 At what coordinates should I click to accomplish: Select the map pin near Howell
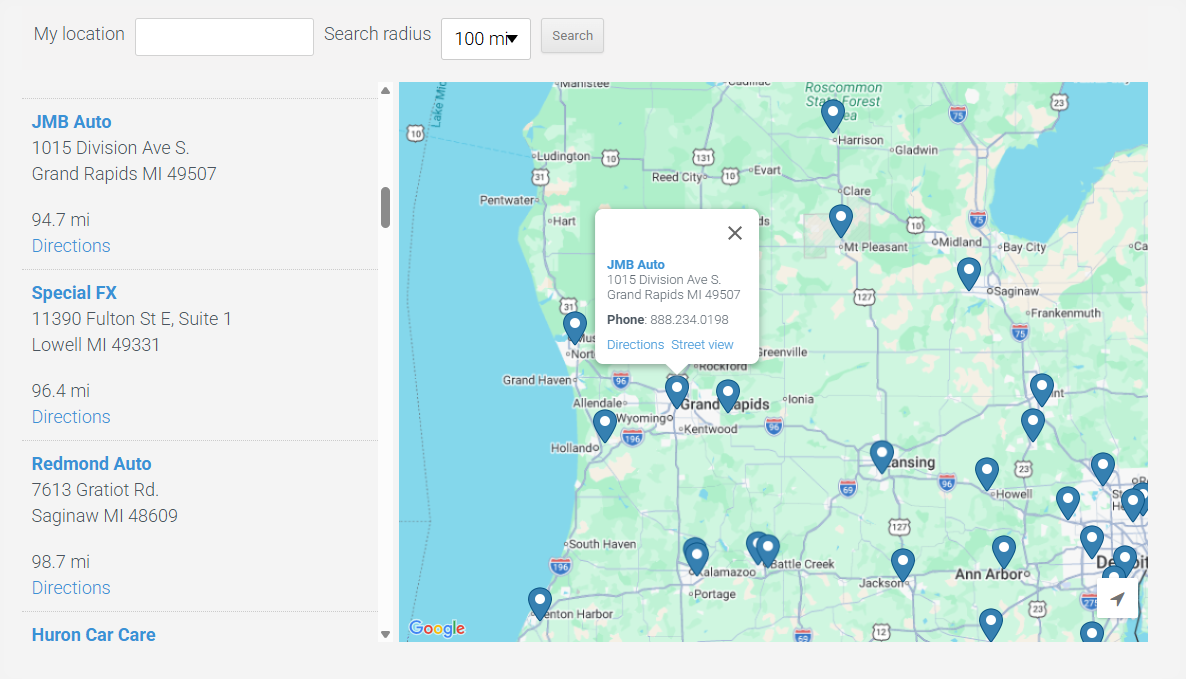986,473
